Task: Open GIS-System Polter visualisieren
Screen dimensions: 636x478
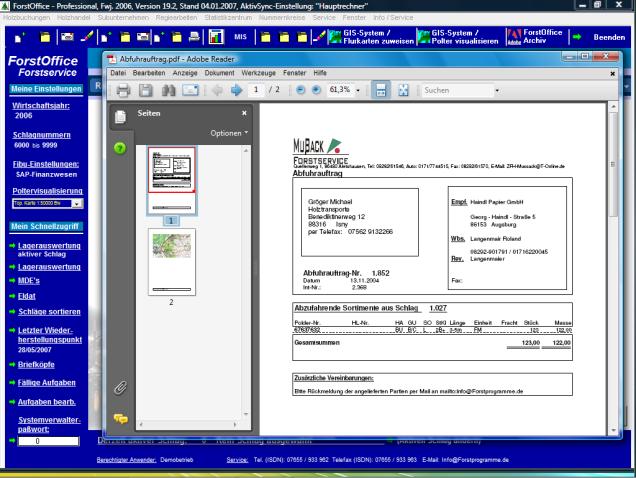Action: pyautogui.click(x=458, y=37)
